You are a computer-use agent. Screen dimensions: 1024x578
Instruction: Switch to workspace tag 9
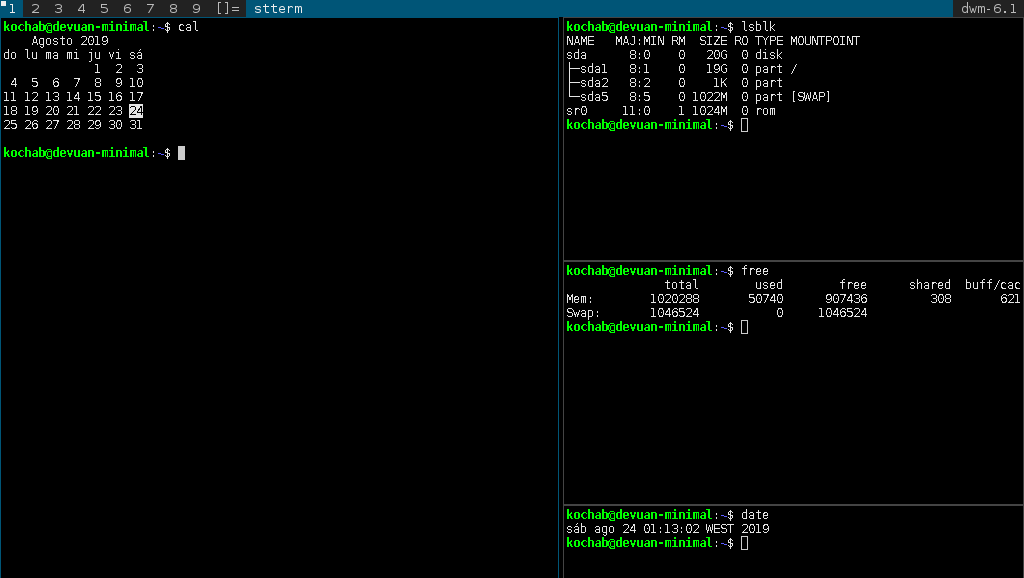pos(196,8)
